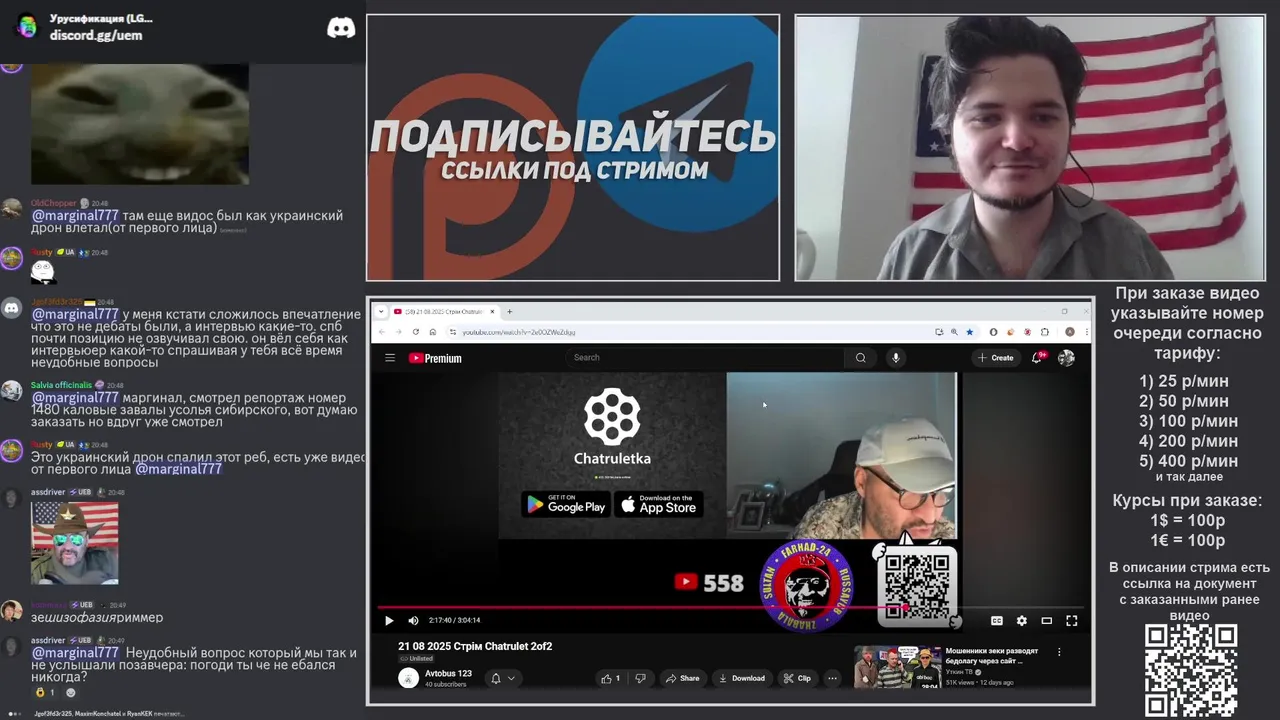Like the video with thumbs up
1280x720 pixels.
click(x=610, y=678)
